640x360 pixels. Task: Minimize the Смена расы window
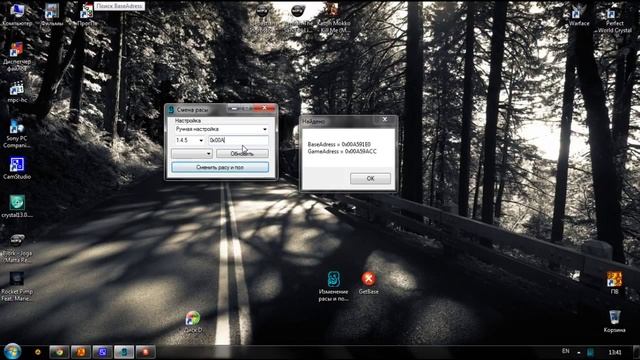tap(234, 109)
